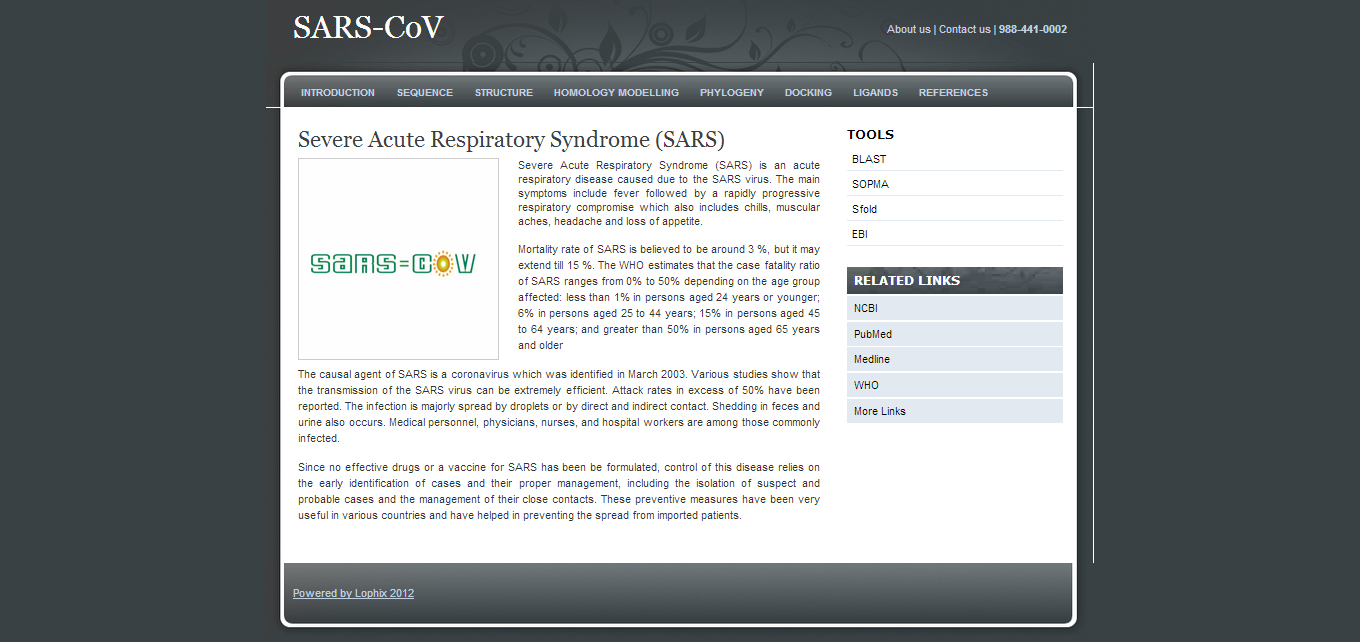
Task: Open the NCBI related link
Action: point(864,308)
